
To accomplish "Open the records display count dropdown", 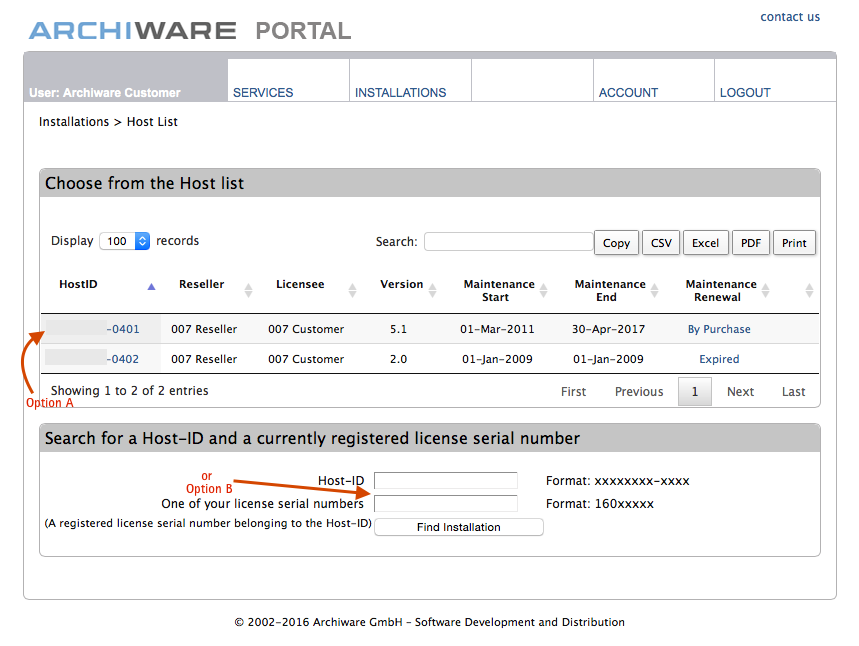I will click(125, 241).
